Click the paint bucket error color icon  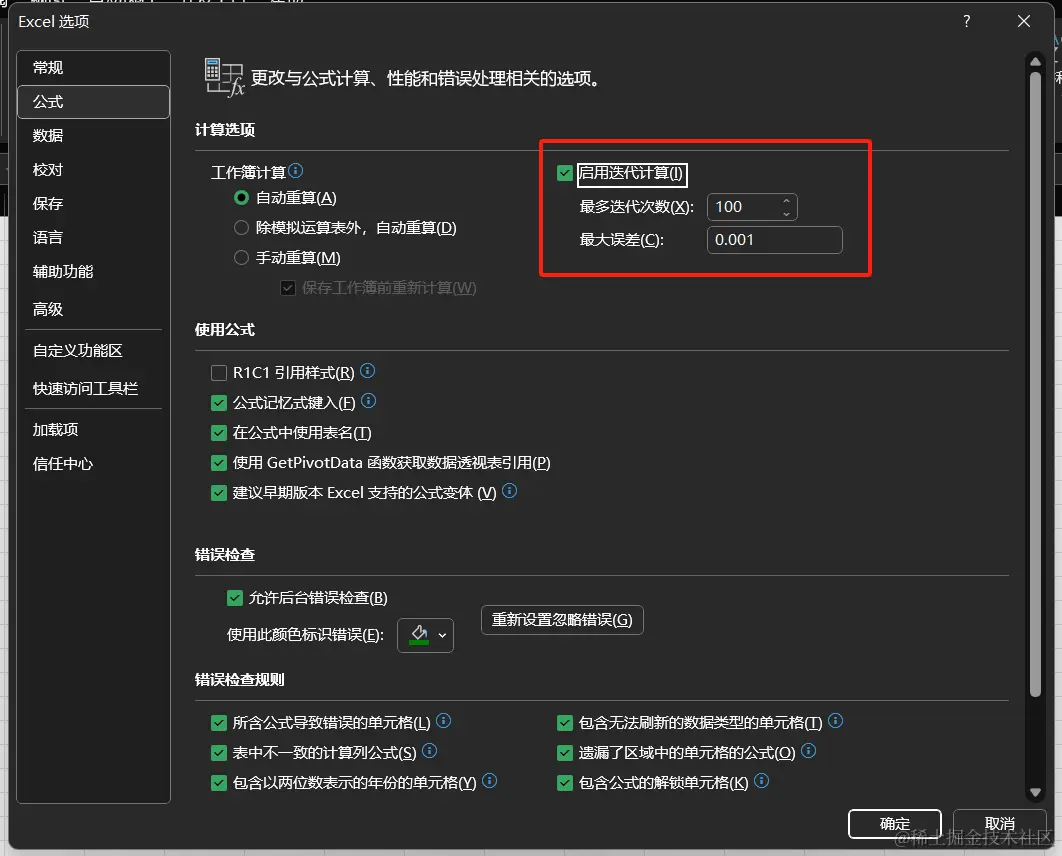(419, 635)
